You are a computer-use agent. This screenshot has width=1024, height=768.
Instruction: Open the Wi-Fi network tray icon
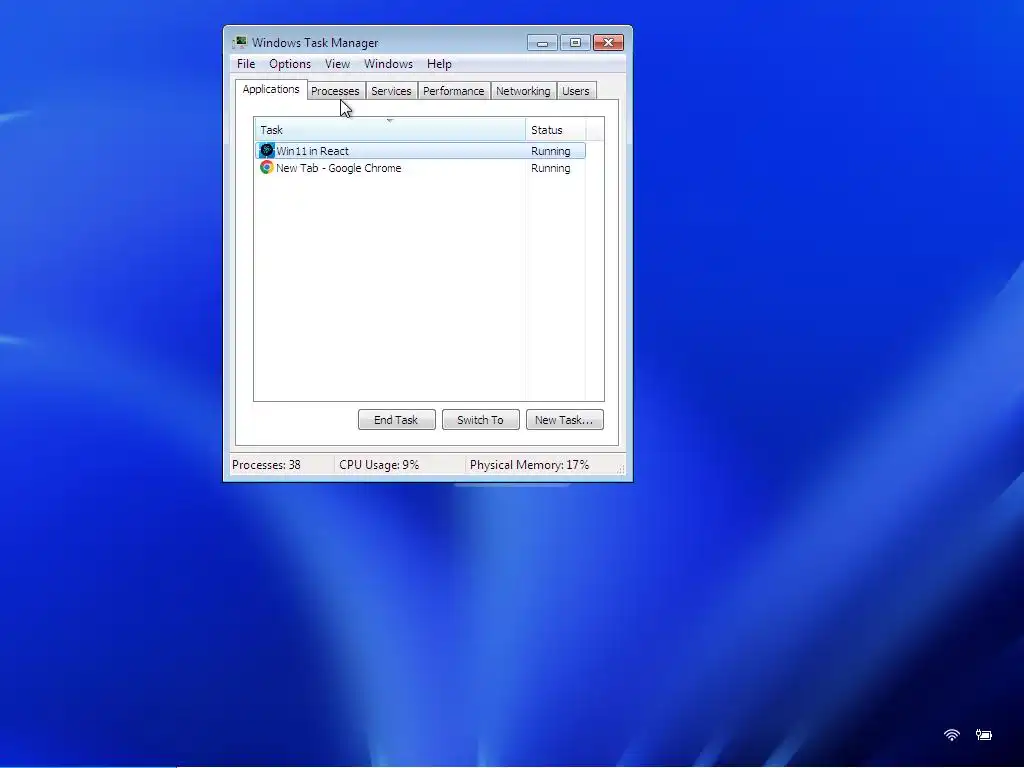952,735
